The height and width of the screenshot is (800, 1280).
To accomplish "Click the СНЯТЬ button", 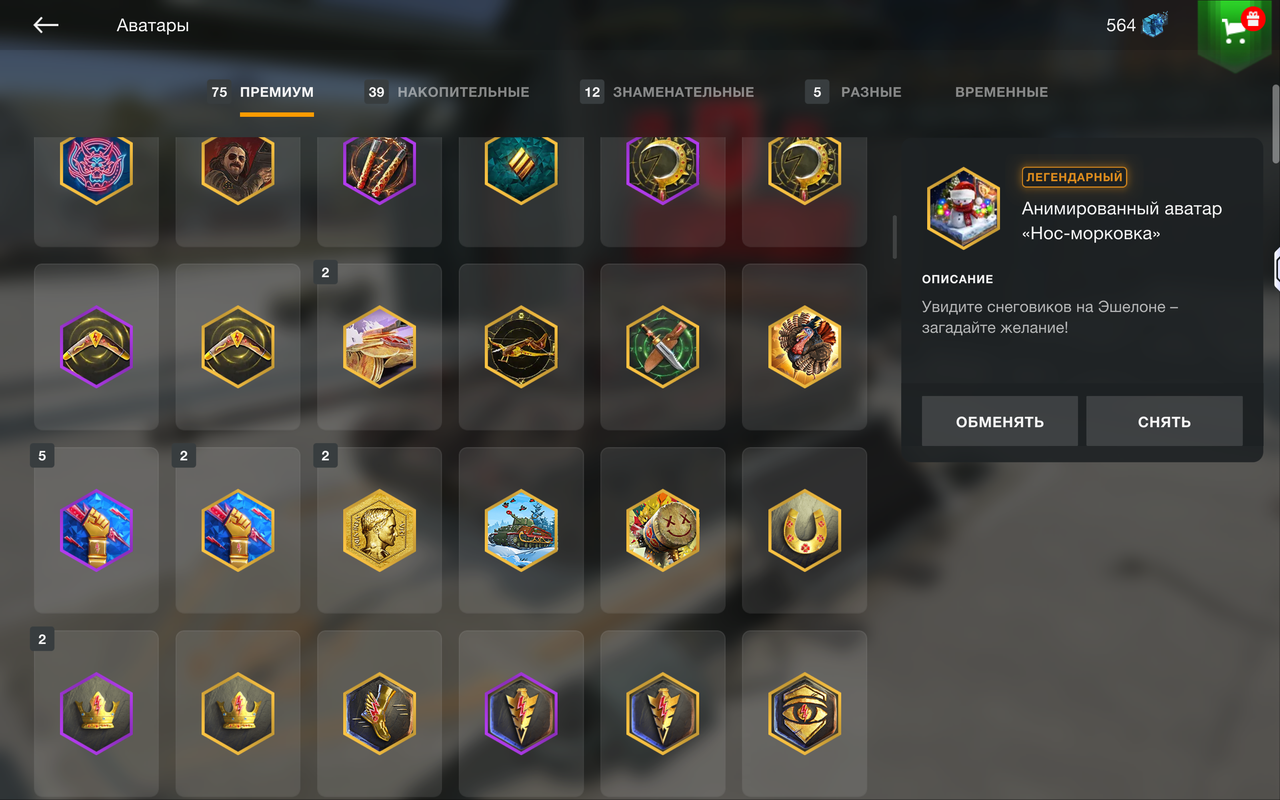I will click(x=1164, y=421).
